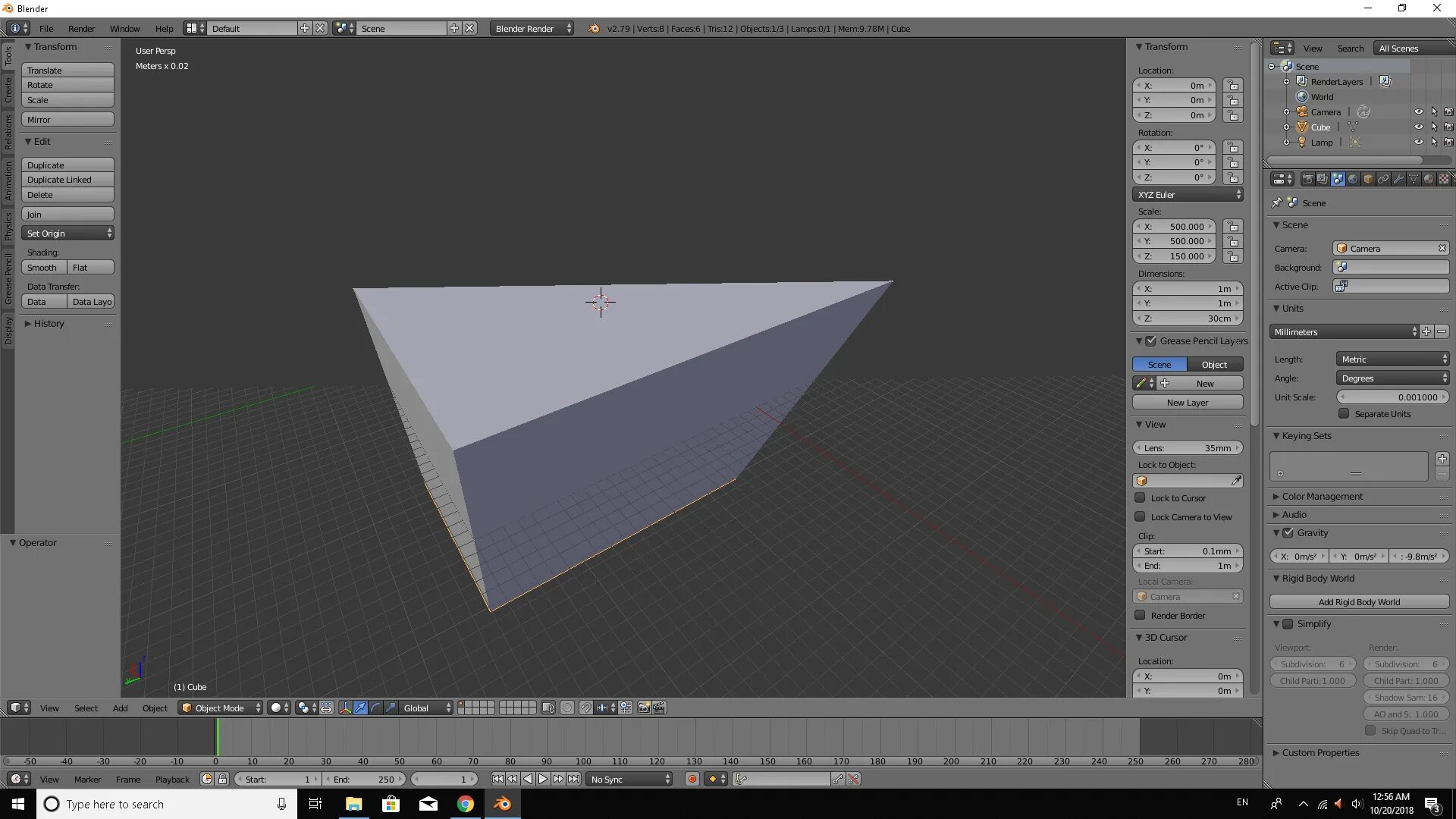The width and height of the screenshot is (1456, 819).
Task: Jump to first frame in timeline
Action: point(497,779)
